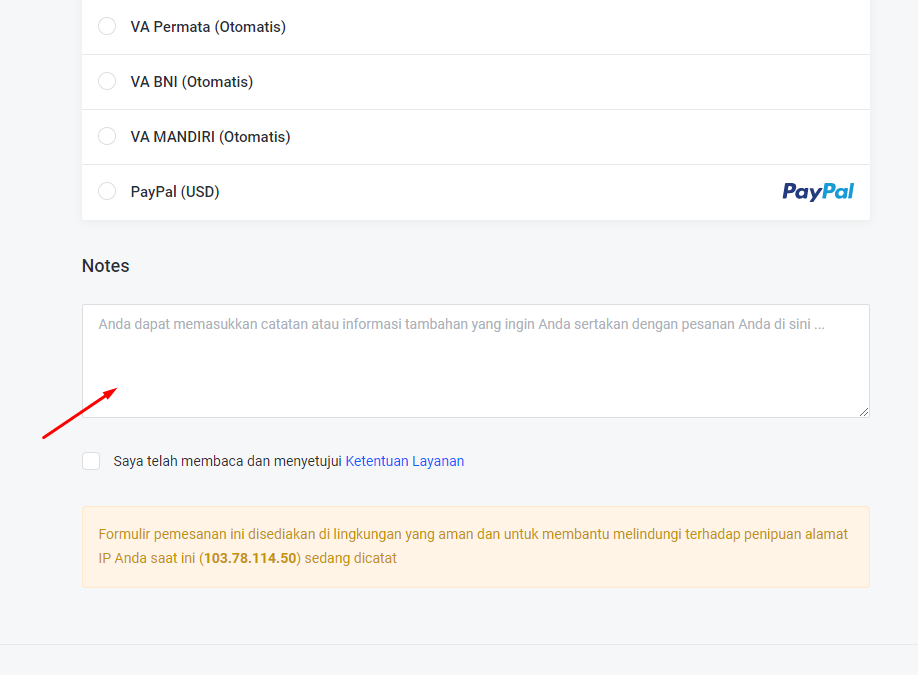918x675 pixels.
Task: Click the "VA MANDIRI (Otomatis)" label text
Action: click(210, 137)
